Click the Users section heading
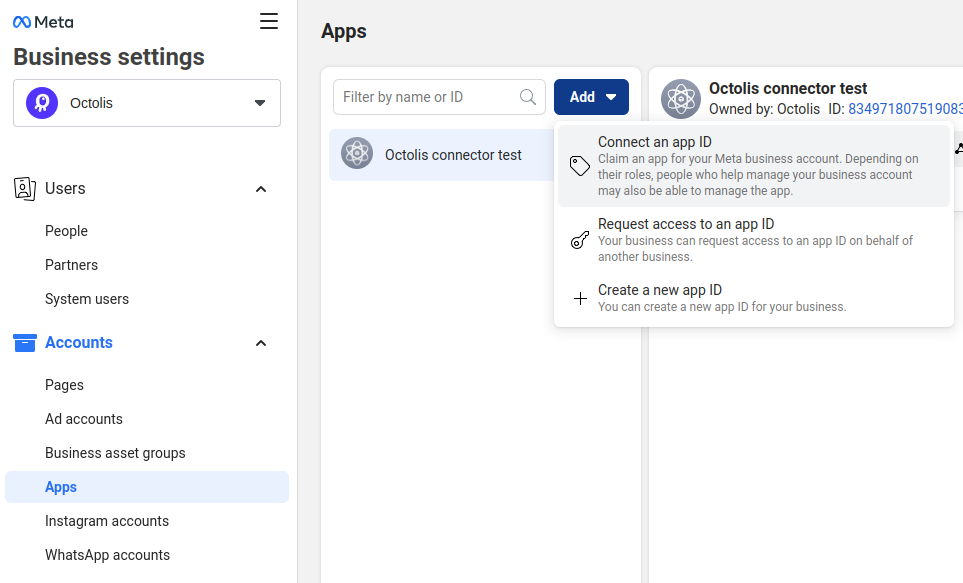The width and height of the screenshot is (963, 583). 65,189
